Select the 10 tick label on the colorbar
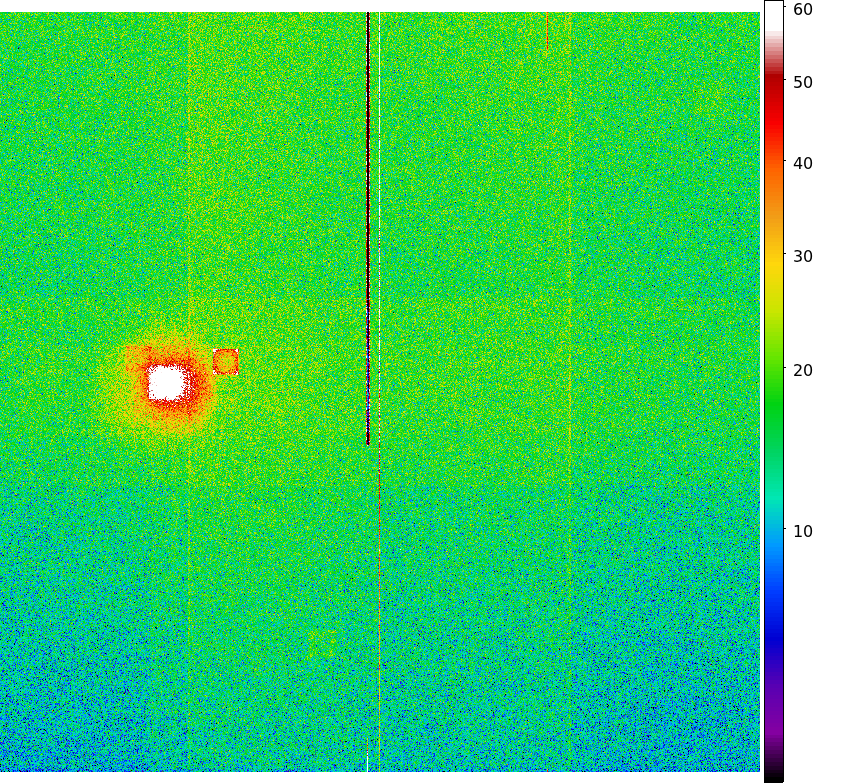Screen dimensions: 868x783 pyautogui.click(x=803, y=531)
